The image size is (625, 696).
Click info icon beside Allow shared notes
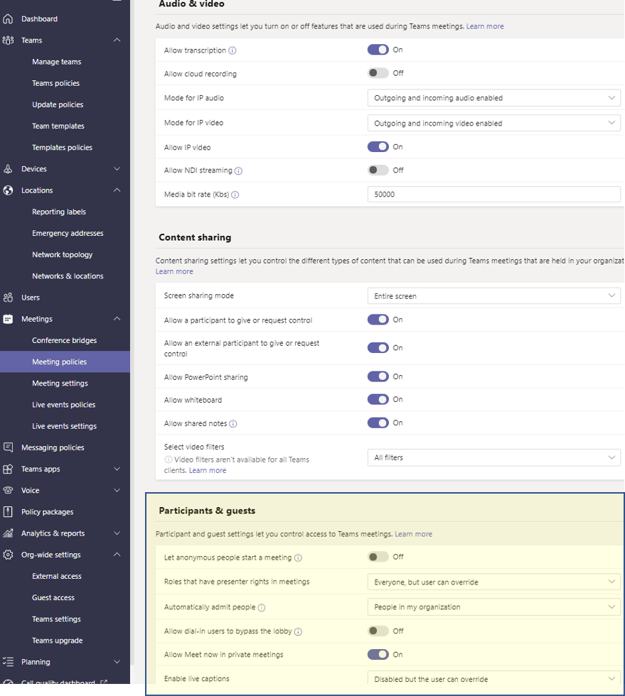click(x=233, y=424)
